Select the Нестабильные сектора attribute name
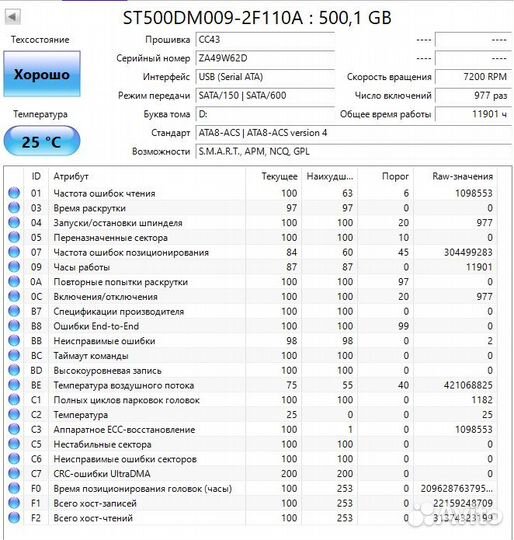The height and width of the screenshot is (540, 514). pyautogui.click(x=102, y=445)
